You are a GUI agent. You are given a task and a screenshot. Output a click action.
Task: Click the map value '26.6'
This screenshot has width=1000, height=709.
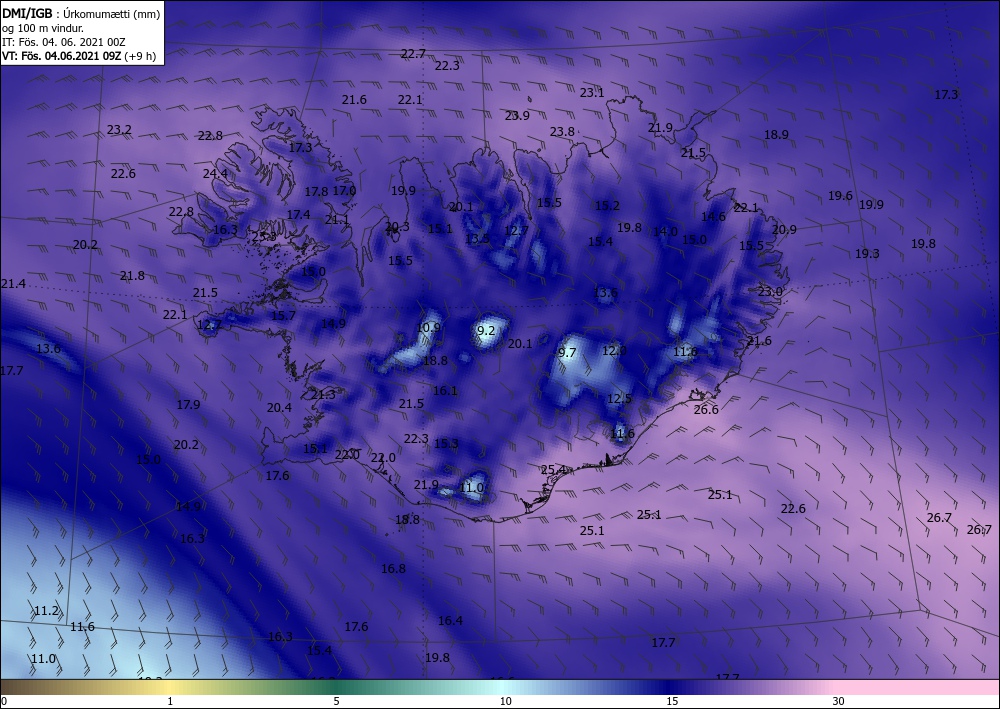(x=706, y=409)
